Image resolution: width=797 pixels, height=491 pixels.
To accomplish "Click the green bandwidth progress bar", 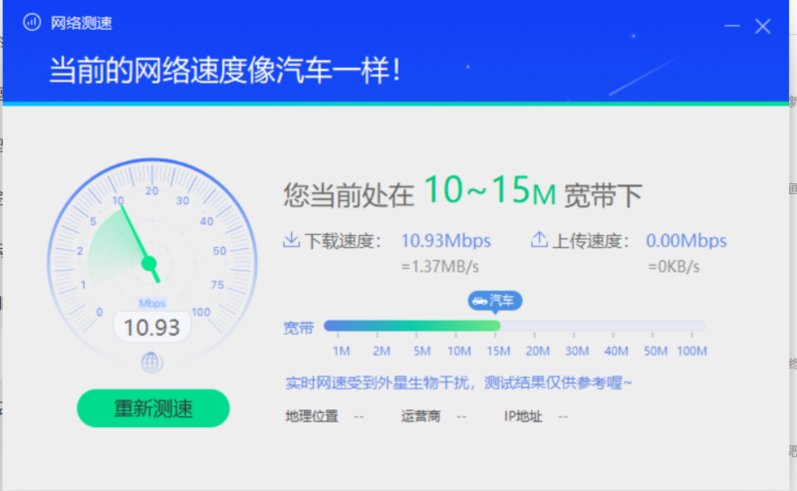I will click(412, 326).
